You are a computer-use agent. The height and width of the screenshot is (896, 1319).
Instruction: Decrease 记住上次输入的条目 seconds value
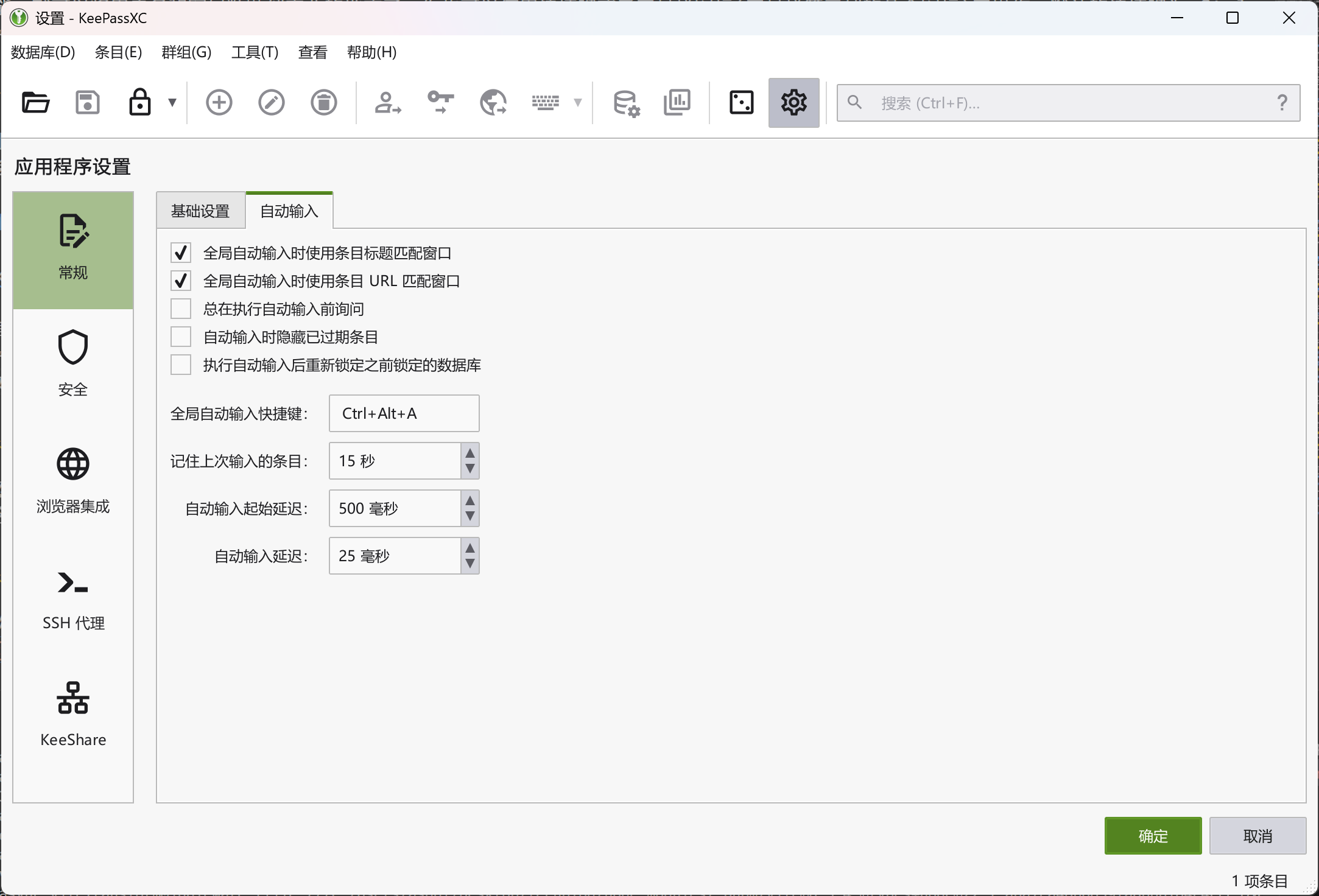pyautogui.click(x=470, y=469)
